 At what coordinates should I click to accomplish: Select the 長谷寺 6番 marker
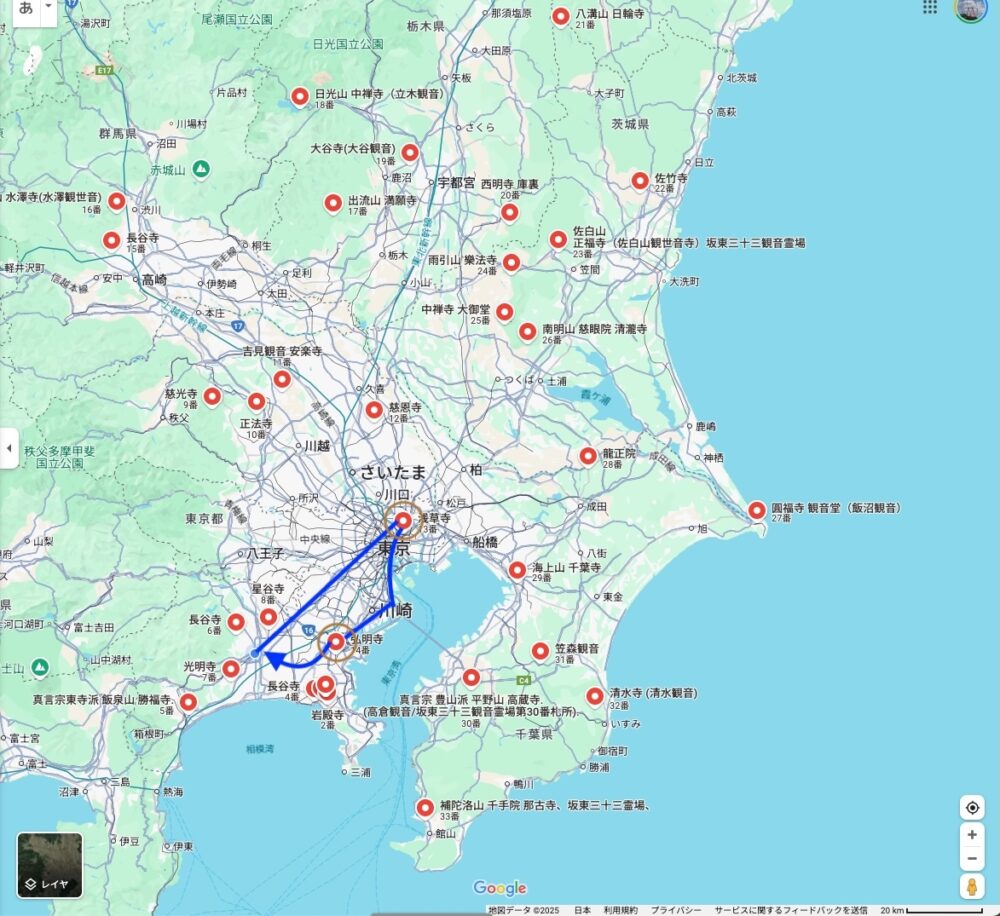point(236,622)
